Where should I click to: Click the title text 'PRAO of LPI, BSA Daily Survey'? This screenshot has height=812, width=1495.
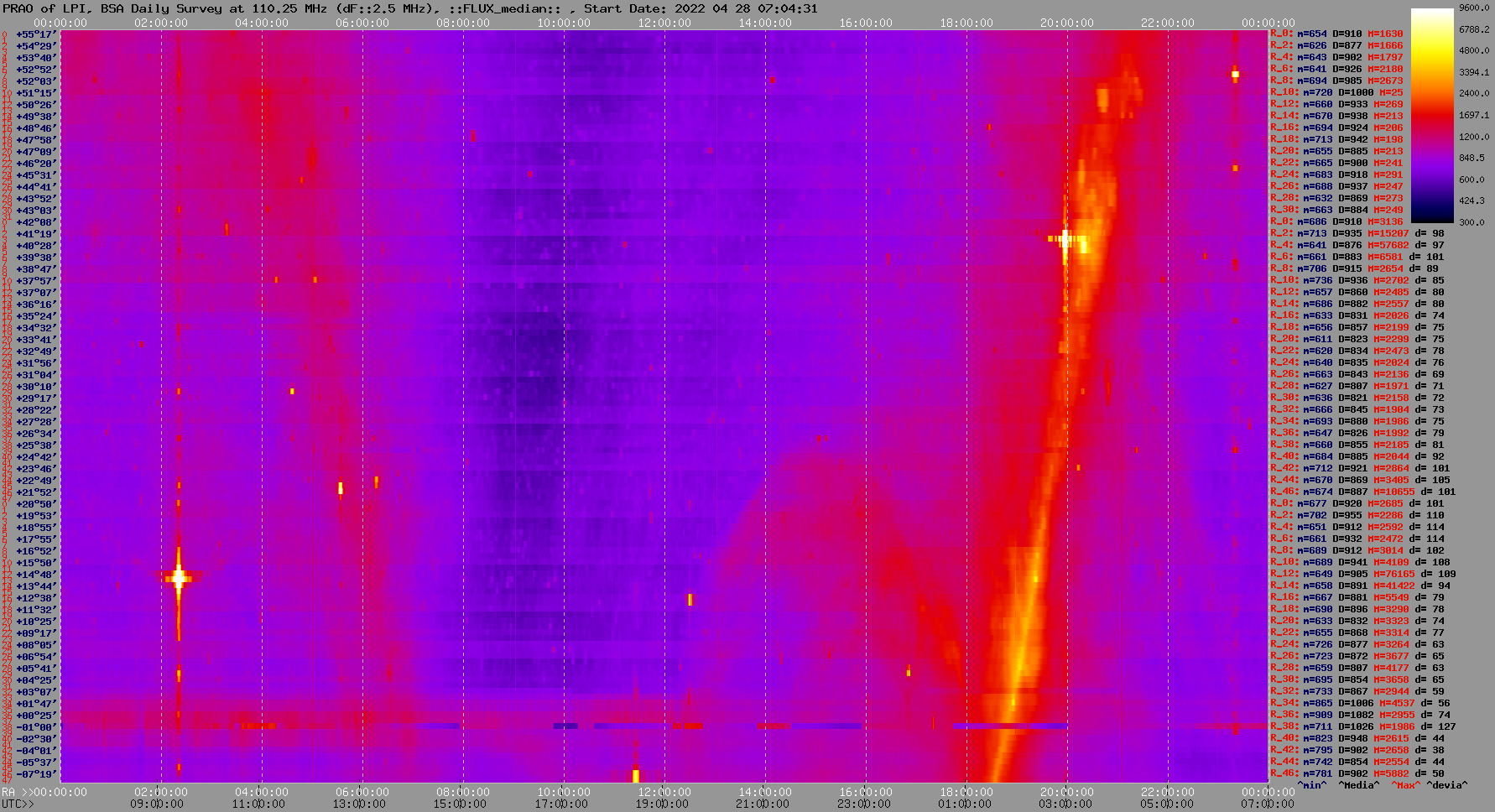tap(112, 8)
